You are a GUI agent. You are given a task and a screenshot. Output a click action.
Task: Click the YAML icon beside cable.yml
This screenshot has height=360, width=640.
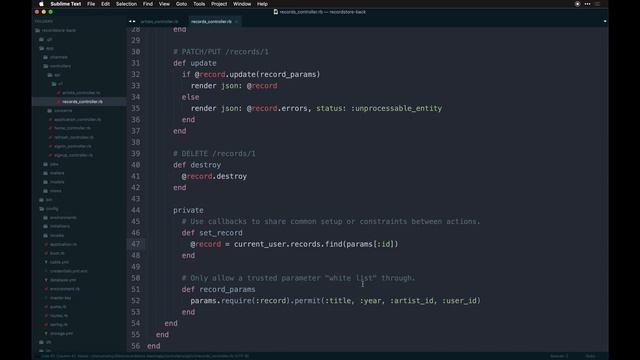46,262
